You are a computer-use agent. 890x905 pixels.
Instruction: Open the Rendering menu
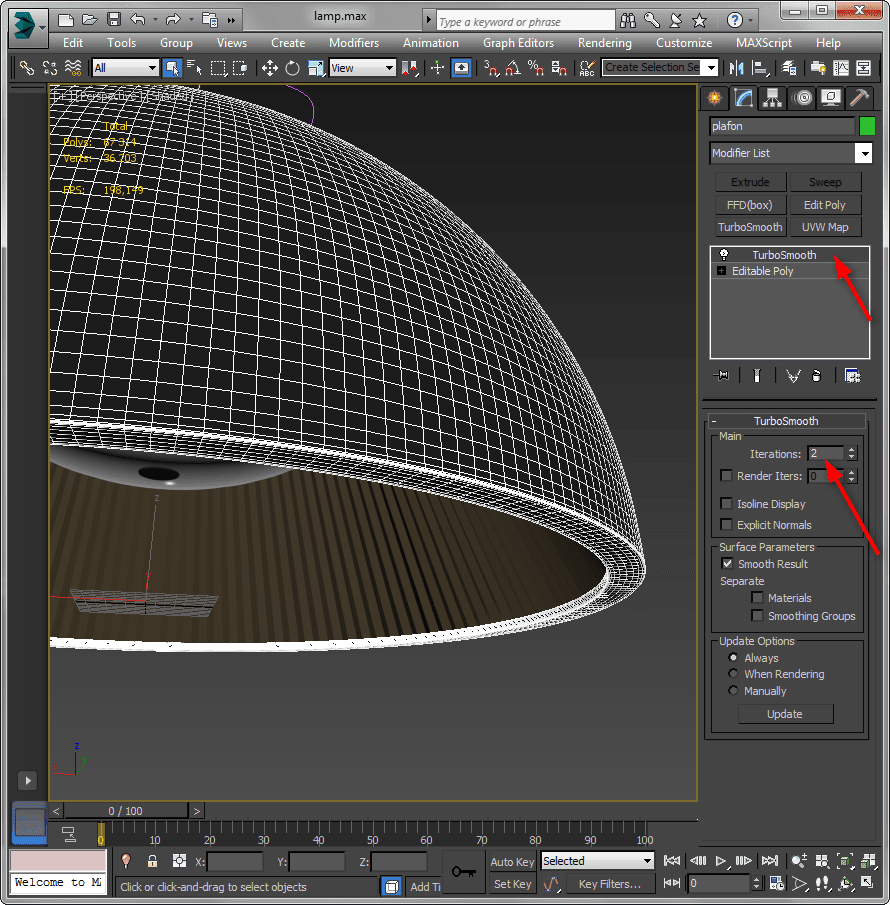pyautogui.click(x=604, y=43)
